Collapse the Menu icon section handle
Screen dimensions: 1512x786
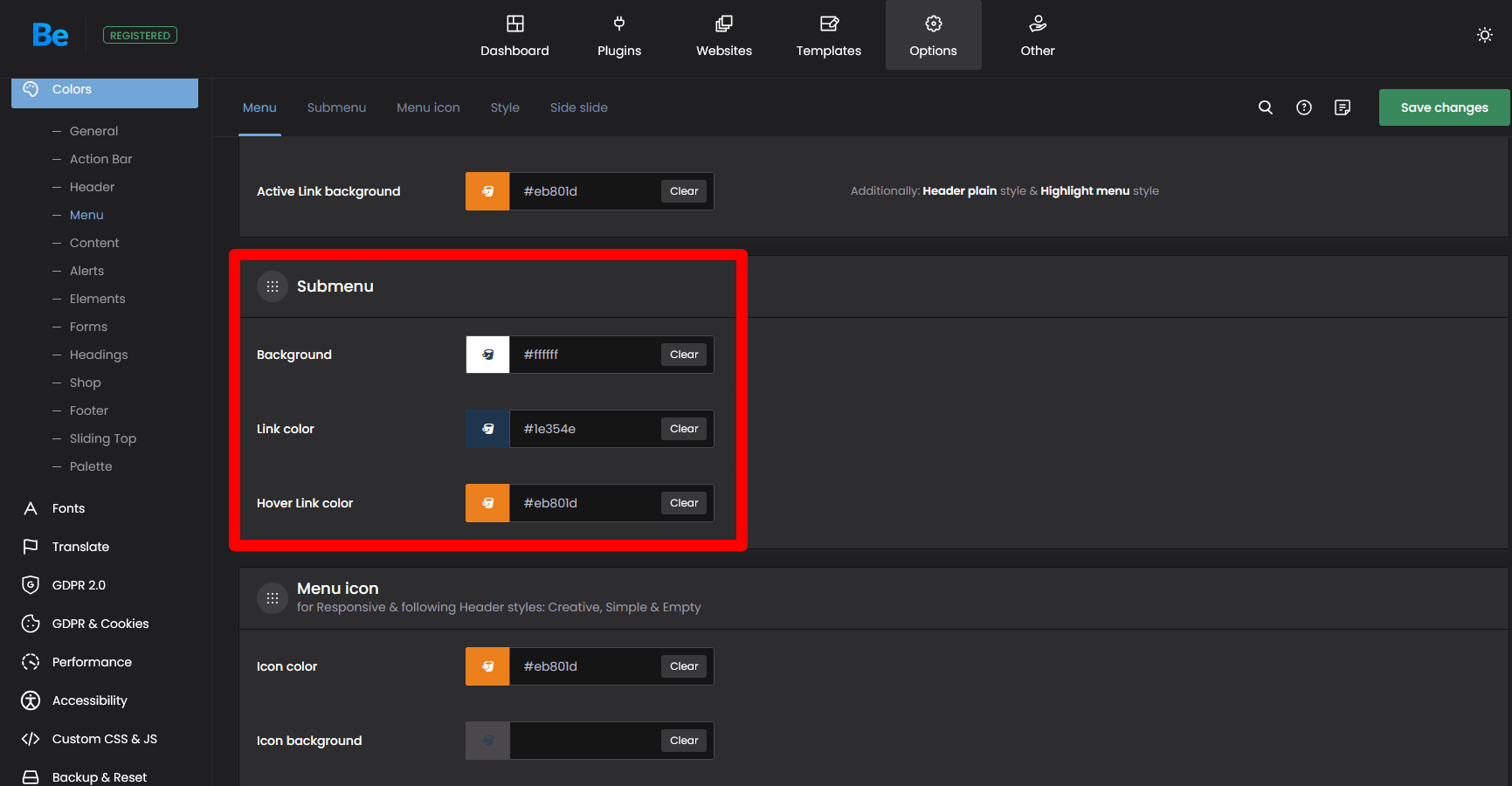(x=273, y=598)
